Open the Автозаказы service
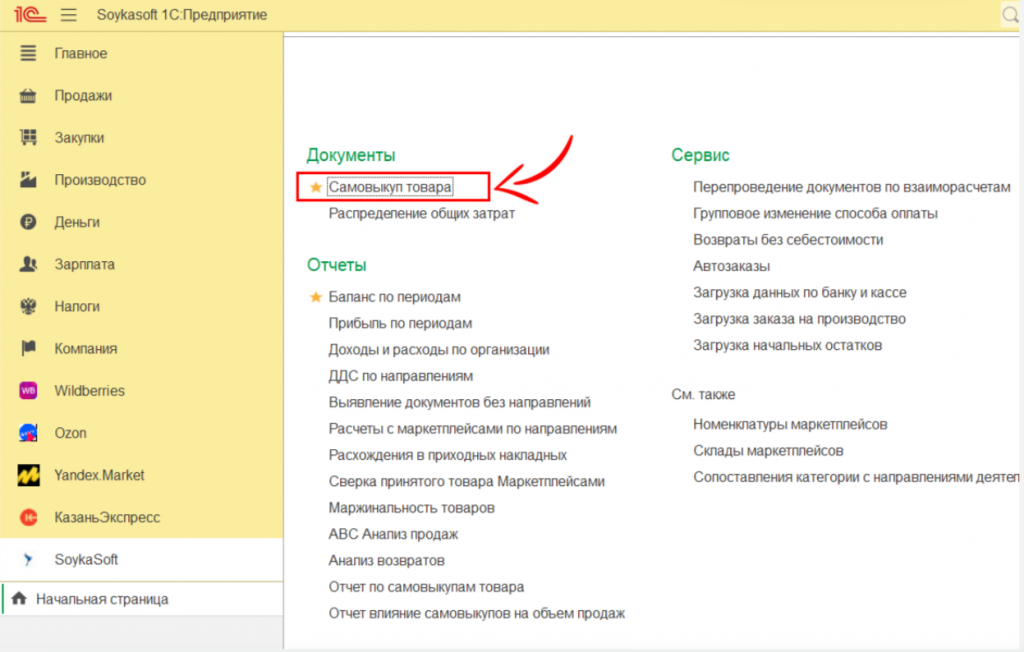This screenshot has height=652, width=1024. [x=731, y=266]
